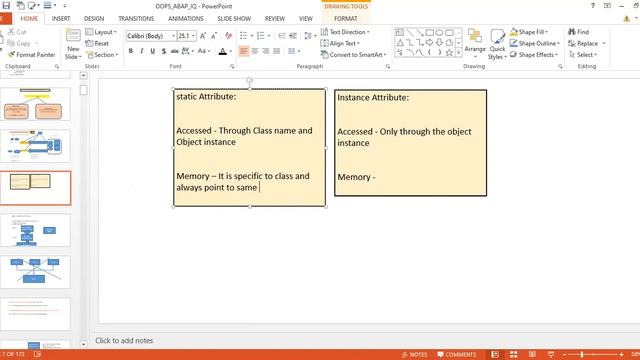Viewport: 640px width, 360px height.
Task: Open Font dialog launcher
Action: (232, 66)
